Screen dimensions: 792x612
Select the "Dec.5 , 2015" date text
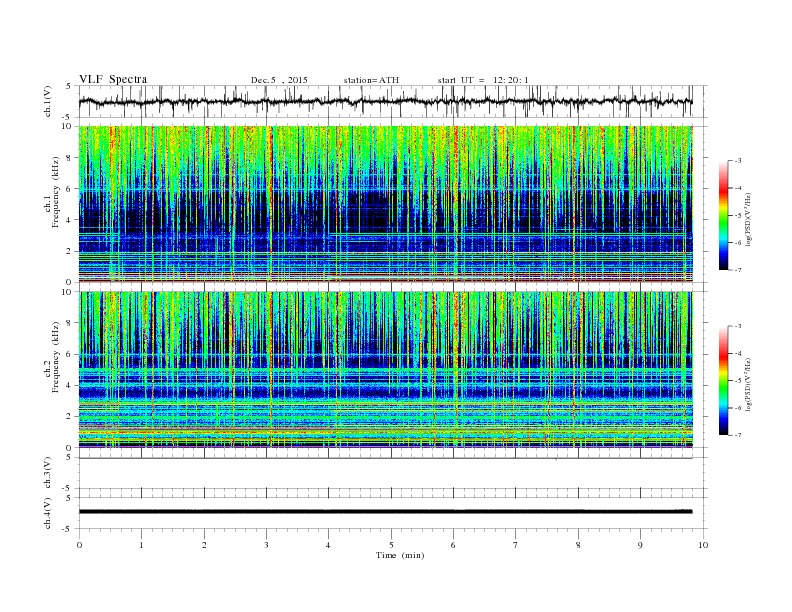[279, 80]
